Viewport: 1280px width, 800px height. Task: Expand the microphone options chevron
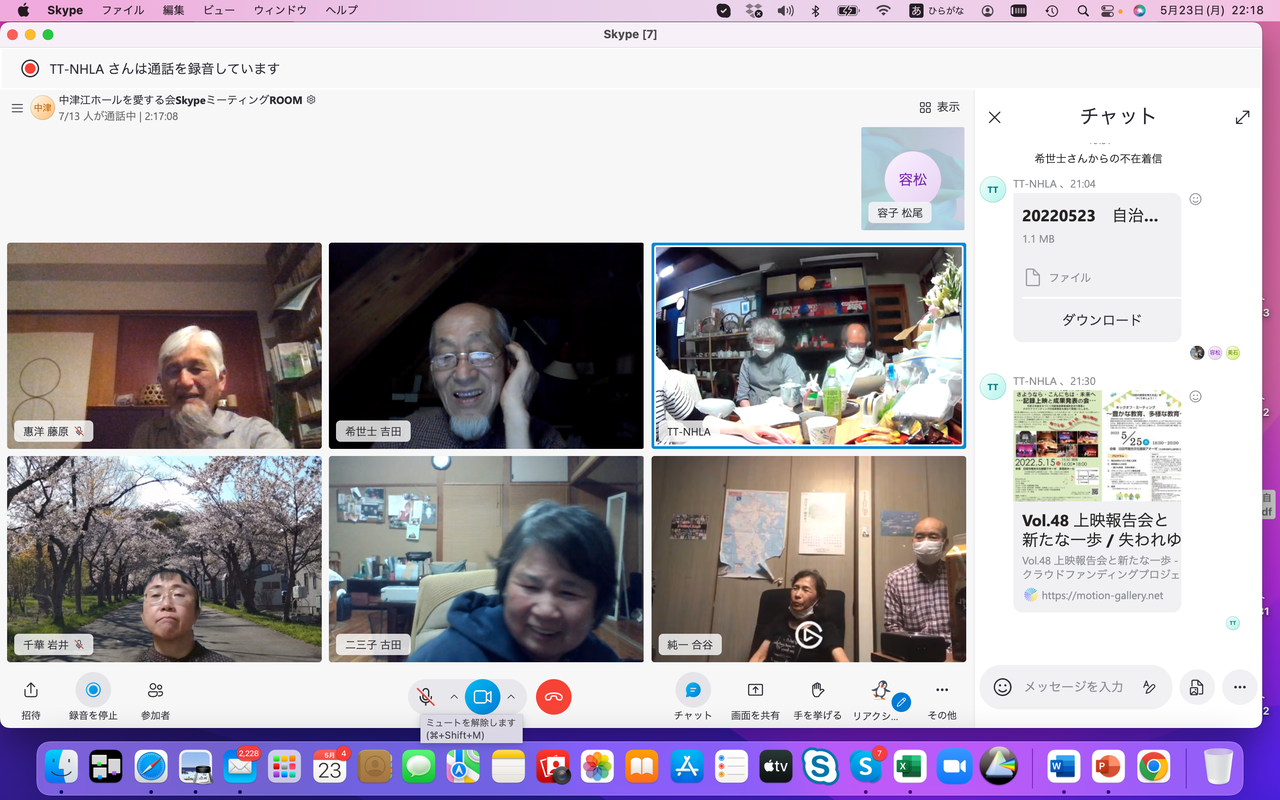tap(454, 696)
